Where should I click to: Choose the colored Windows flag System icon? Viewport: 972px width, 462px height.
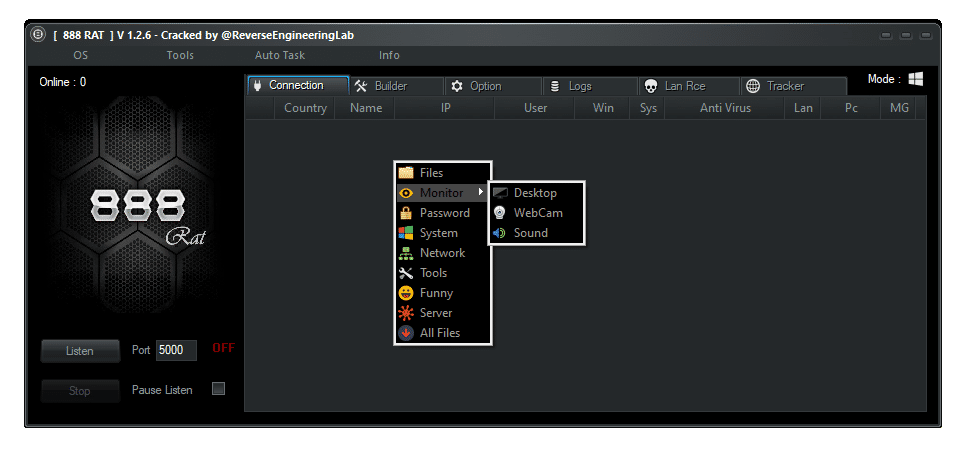click(406, 233)
